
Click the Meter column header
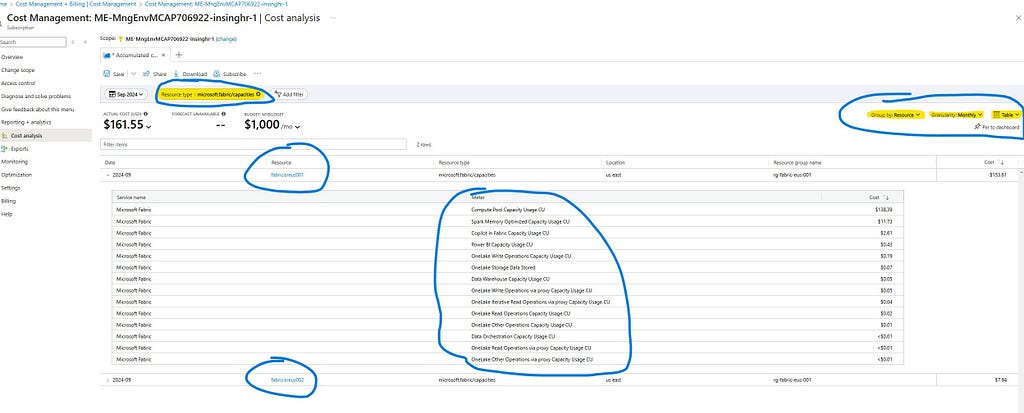point(478,197)
